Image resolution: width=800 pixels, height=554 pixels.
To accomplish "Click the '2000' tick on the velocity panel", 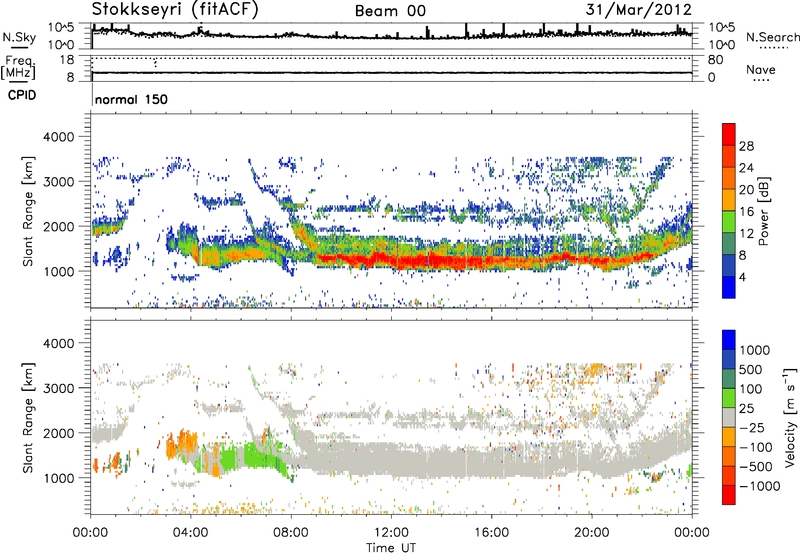I will click(x=58, y=433).
